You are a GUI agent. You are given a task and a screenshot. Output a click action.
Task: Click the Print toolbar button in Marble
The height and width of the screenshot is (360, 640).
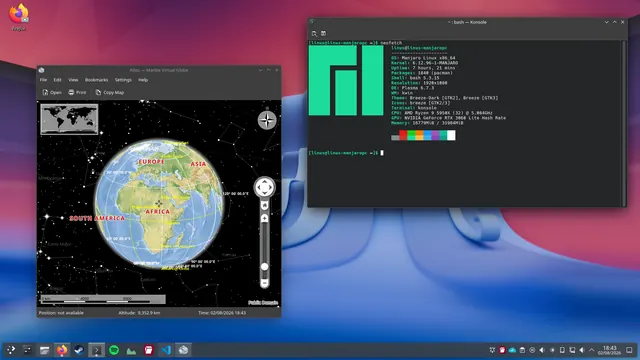[77, 93]
